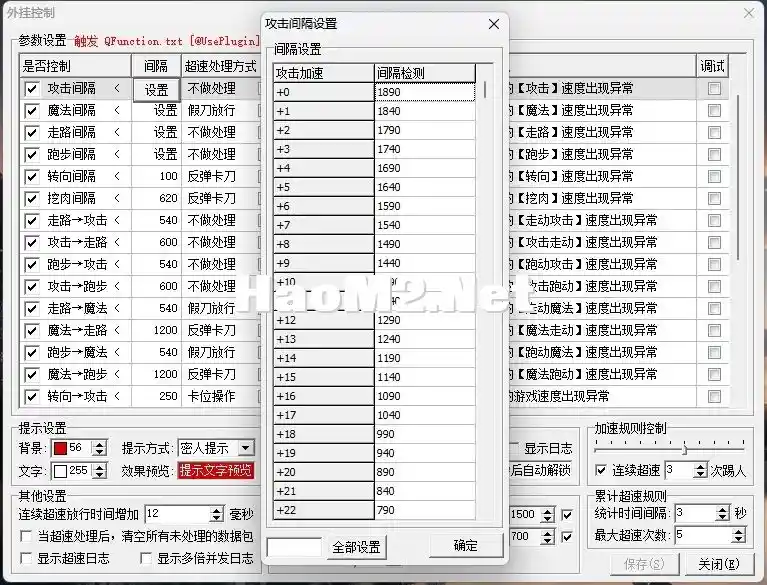
Task: Click the +20 attack speed row
Action: point(323,472)
